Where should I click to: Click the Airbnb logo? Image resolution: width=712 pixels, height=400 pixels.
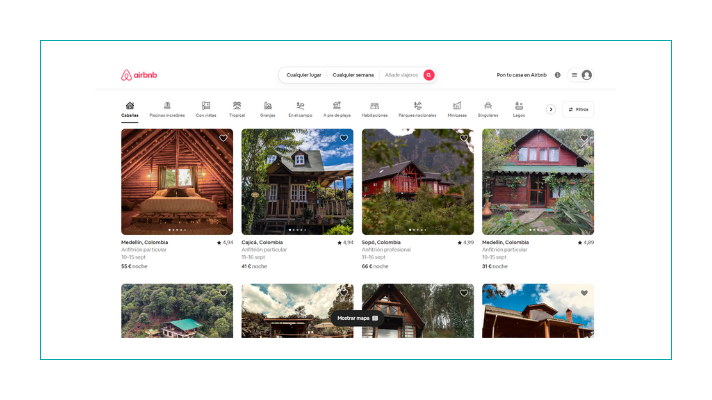pos(139,75)
